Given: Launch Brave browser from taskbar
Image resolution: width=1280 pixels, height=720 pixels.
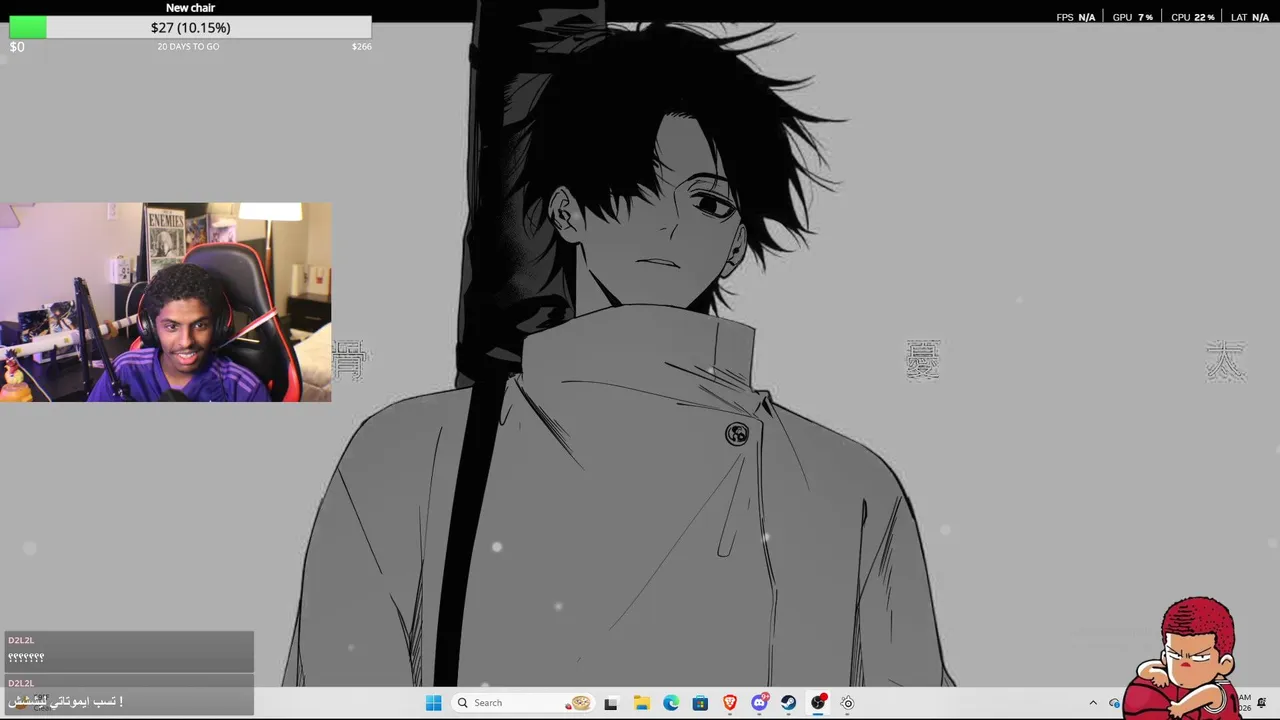Looking at the screenshot, I should 730,703.
